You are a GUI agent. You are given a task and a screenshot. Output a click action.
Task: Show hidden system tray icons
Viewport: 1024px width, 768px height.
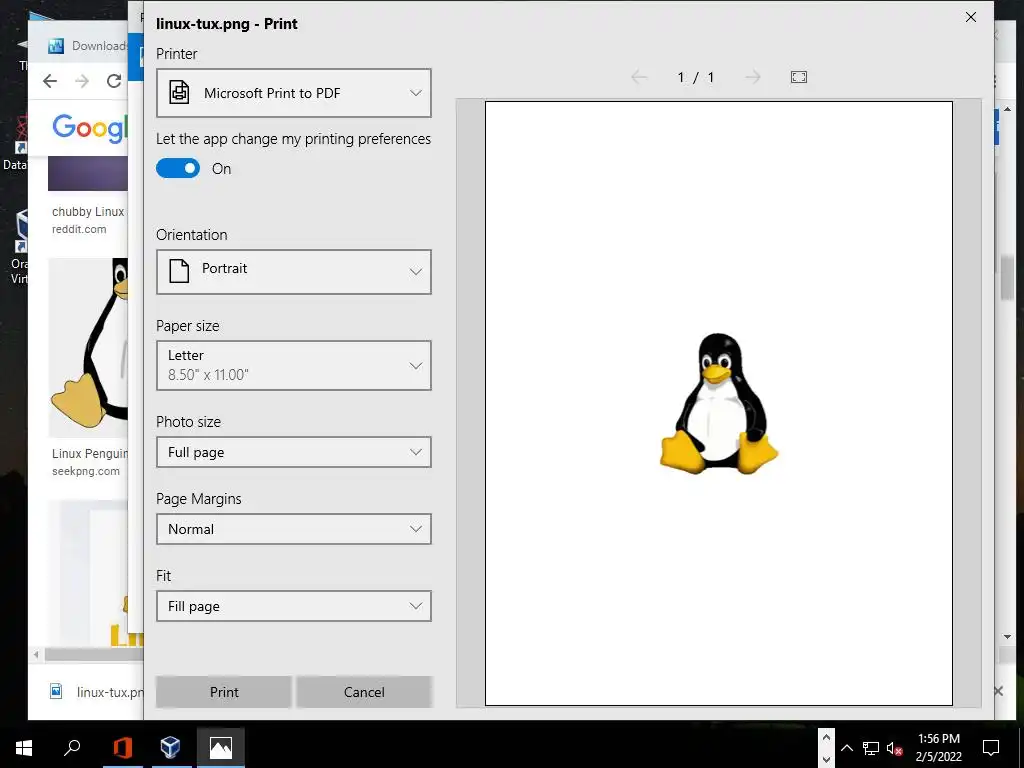tap(847, 748)
